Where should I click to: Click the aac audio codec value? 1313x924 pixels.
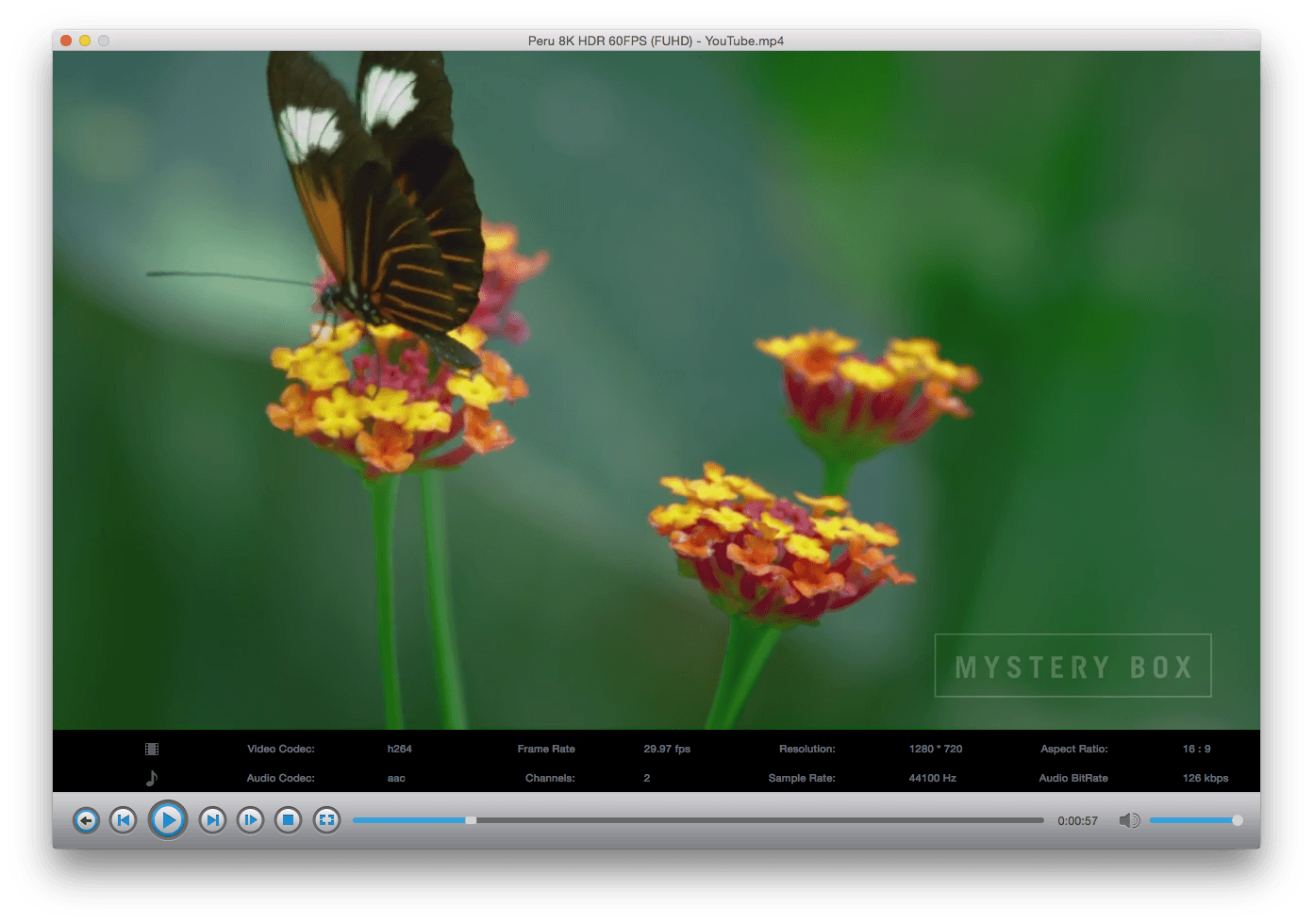coord(396,778)
